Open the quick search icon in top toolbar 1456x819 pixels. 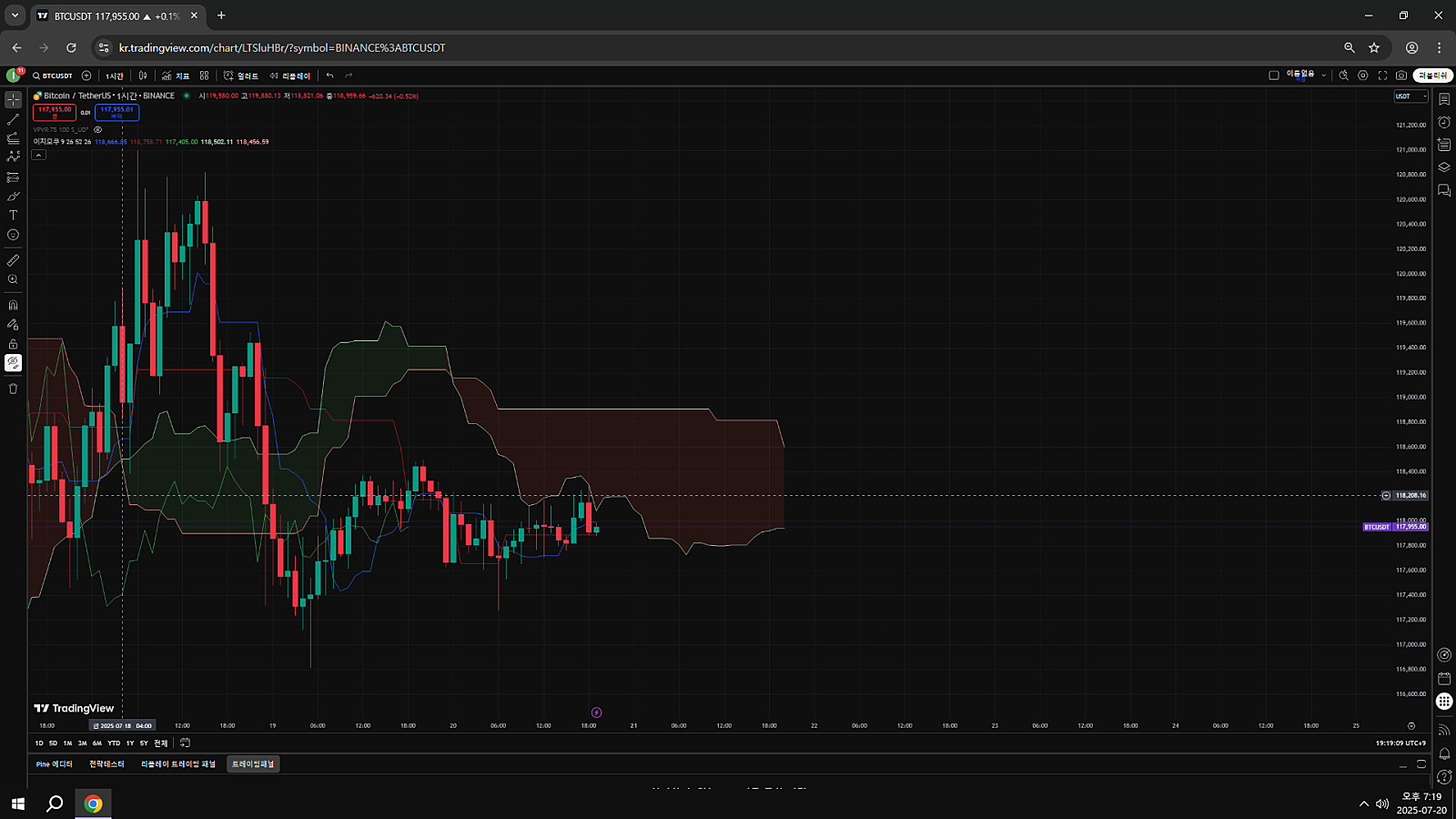click(1343, 76)
